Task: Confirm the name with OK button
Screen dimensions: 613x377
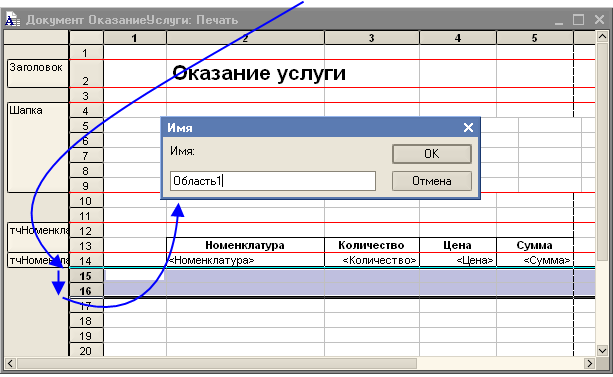Action: (x=432, y=154)
